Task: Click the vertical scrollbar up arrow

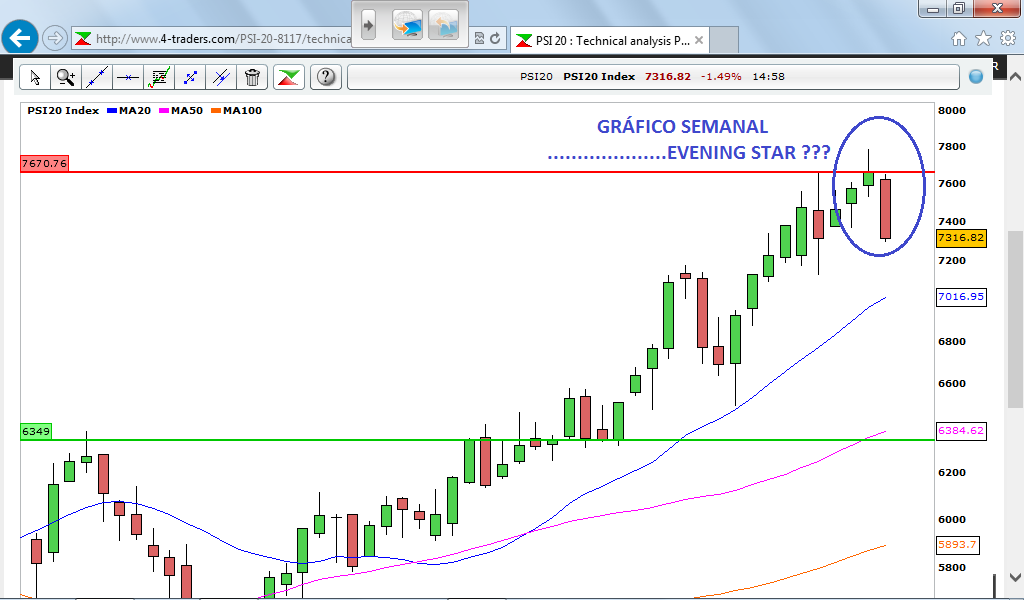Action: (1016, 76)
